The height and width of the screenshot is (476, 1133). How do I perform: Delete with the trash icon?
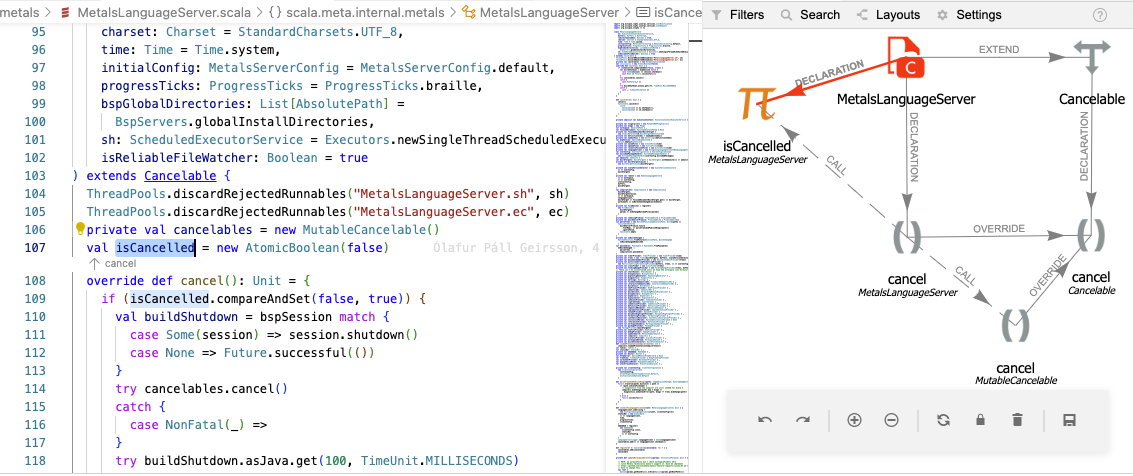pos(1017,420)
